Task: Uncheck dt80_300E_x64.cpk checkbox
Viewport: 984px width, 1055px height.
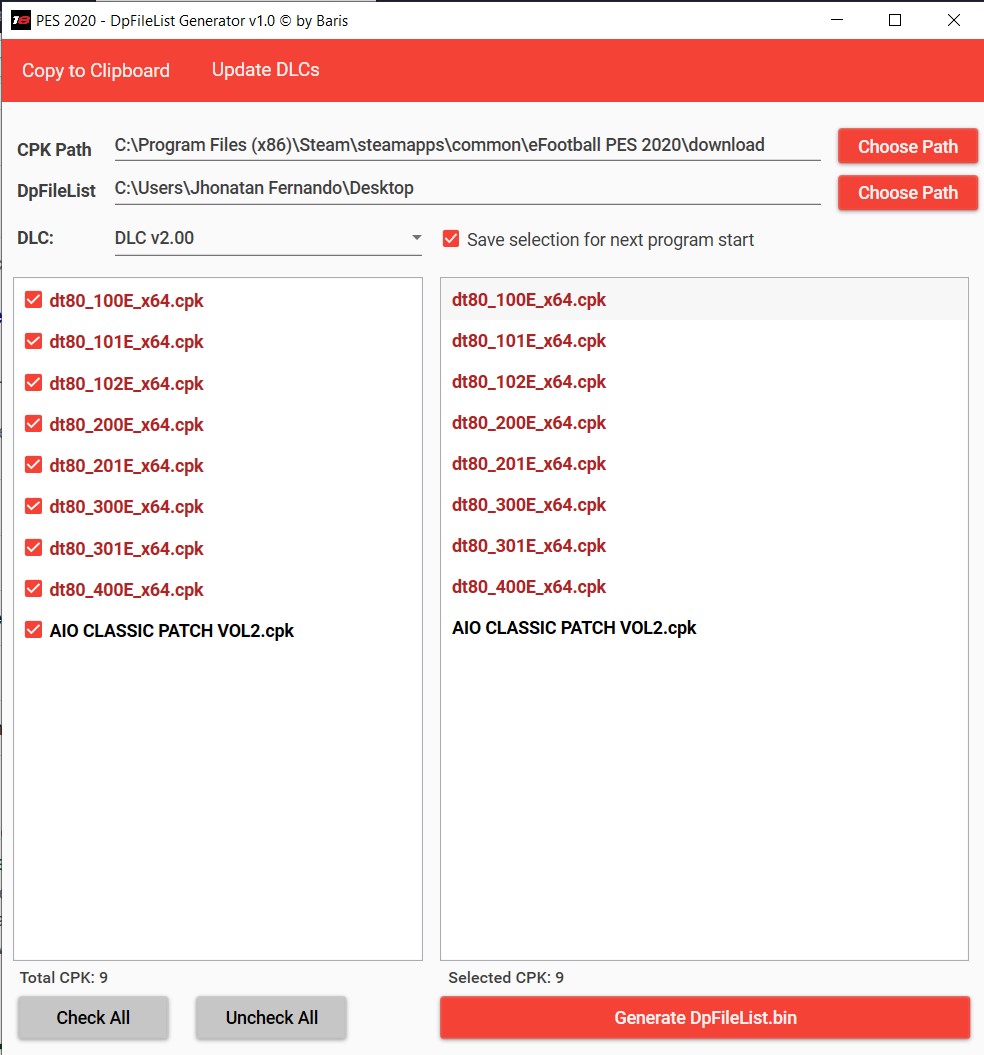Action: pyautogui.click(x=33, y=506)
